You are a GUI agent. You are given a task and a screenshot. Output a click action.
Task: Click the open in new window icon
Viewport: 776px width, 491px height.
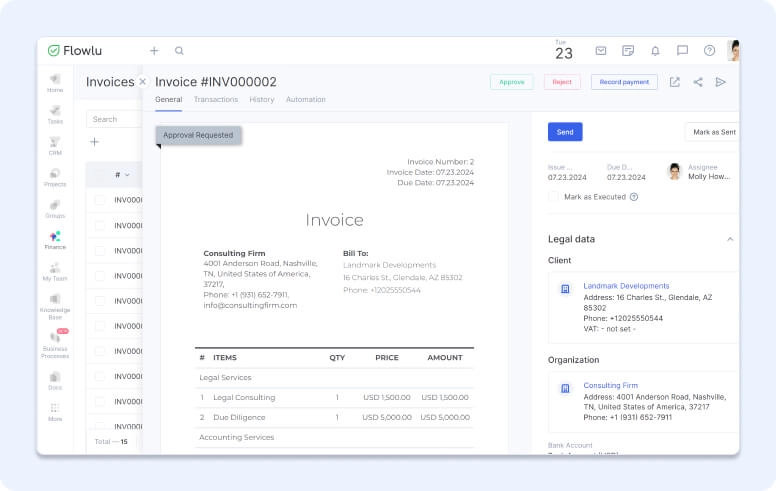pos(675,82)
